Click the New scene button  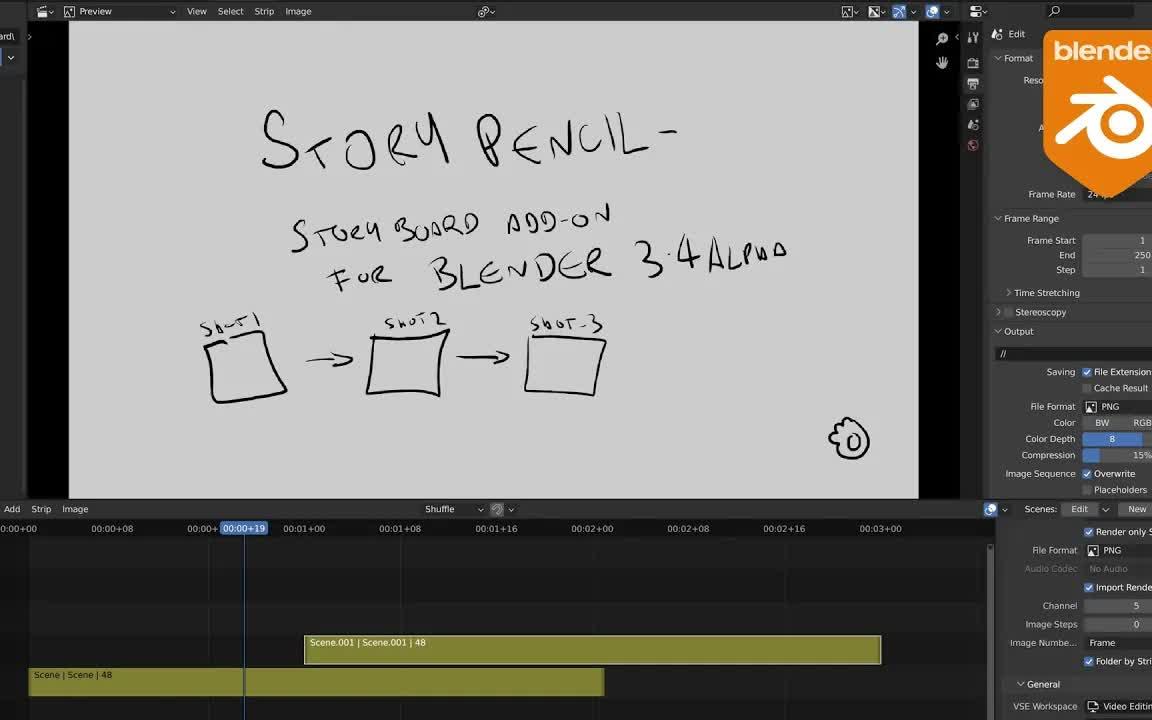pyautogui.click(x=1136, y=509)
